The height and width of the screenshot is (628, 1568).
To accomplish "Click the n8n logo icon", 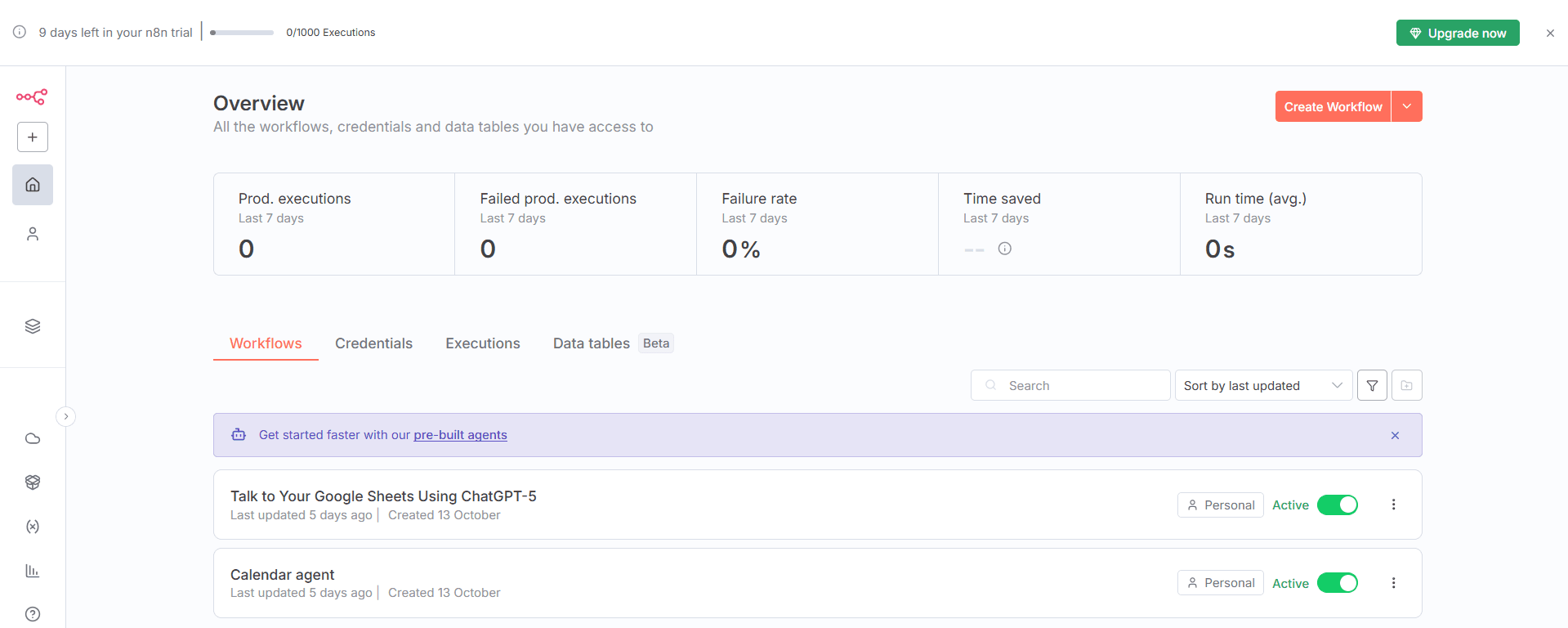I will pyautogui.click(x=32, y=96).
